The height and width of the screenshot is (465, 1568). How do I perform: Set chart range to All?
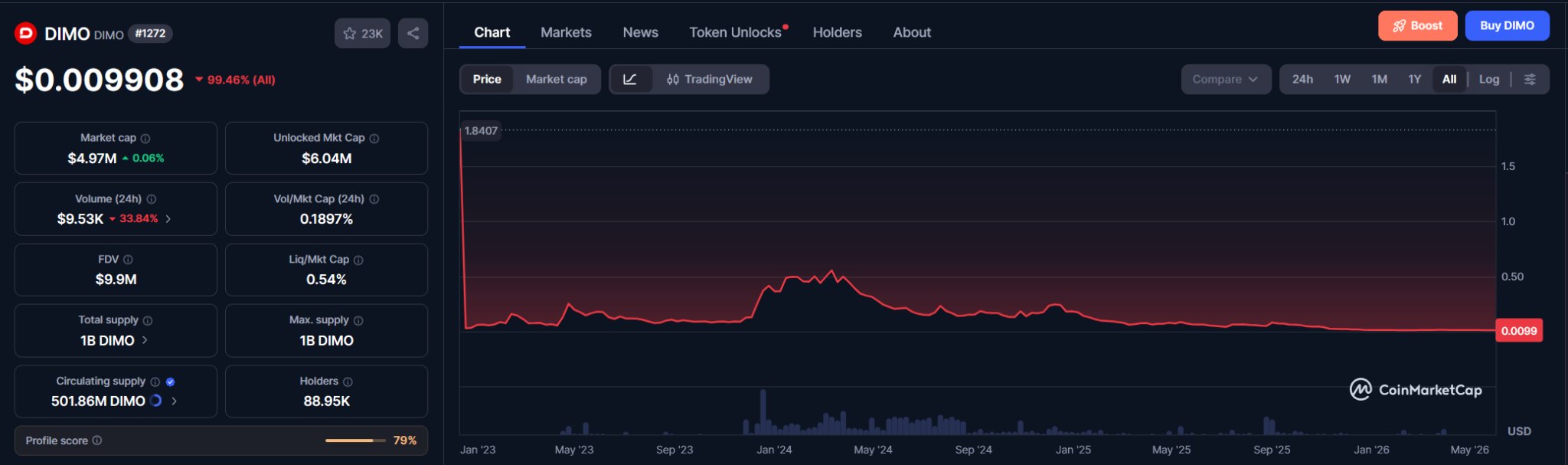pos(1449,79)
